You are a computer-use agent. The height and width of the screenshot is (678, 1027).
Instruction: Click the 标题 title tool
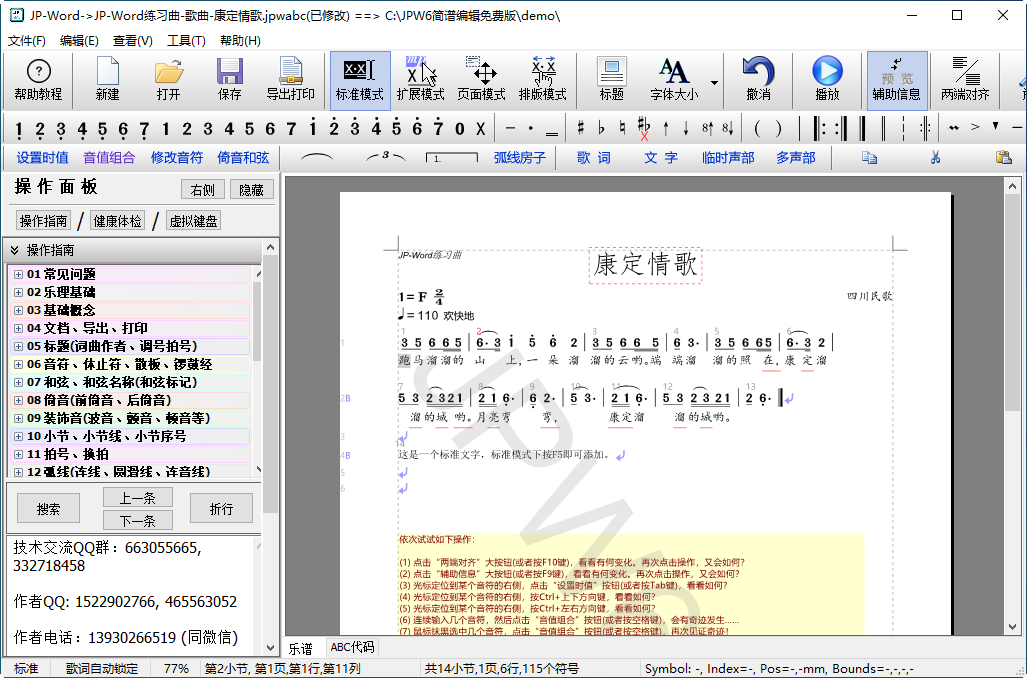611,80
